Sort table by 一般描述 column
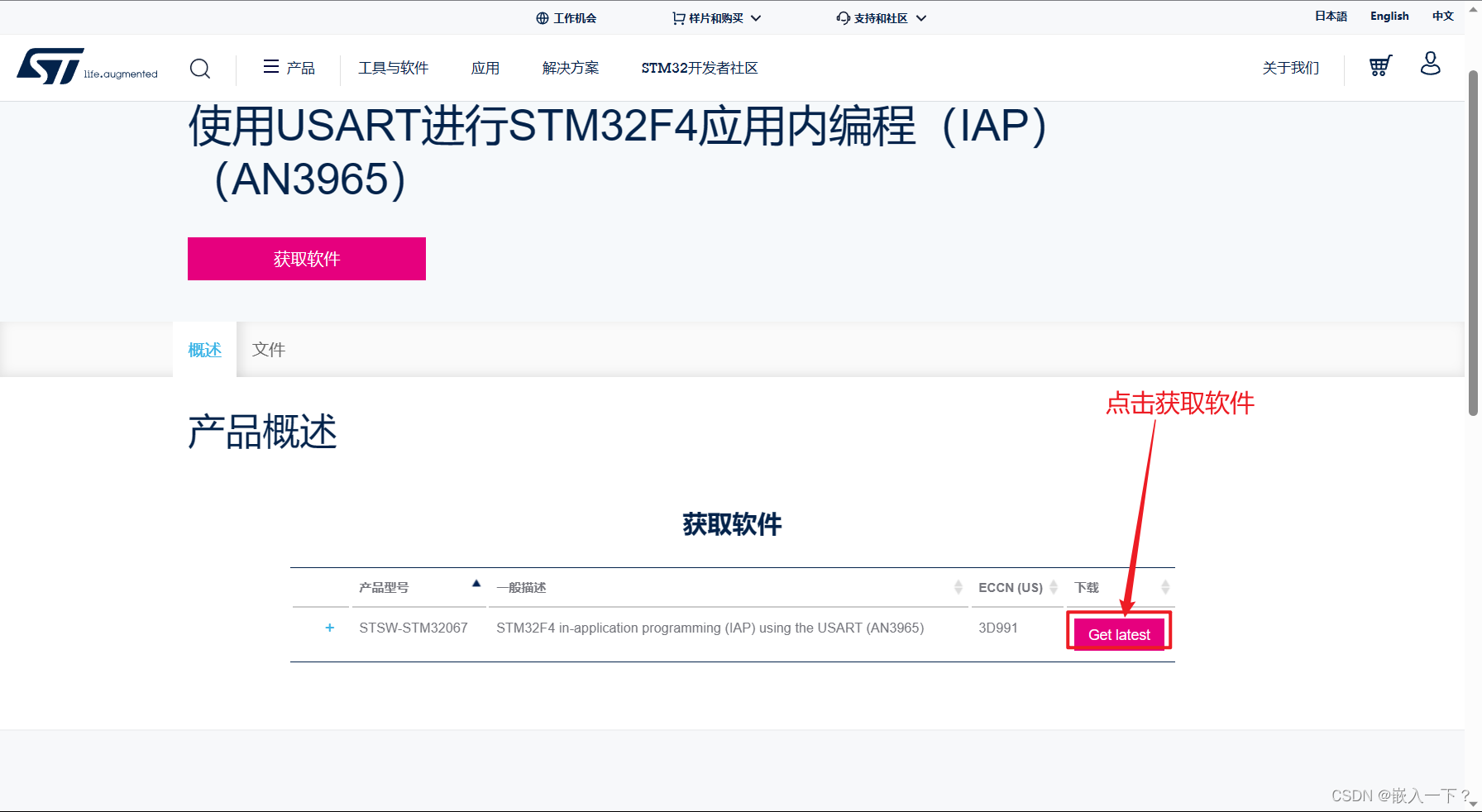1482x812 pixels. (729, 587)
